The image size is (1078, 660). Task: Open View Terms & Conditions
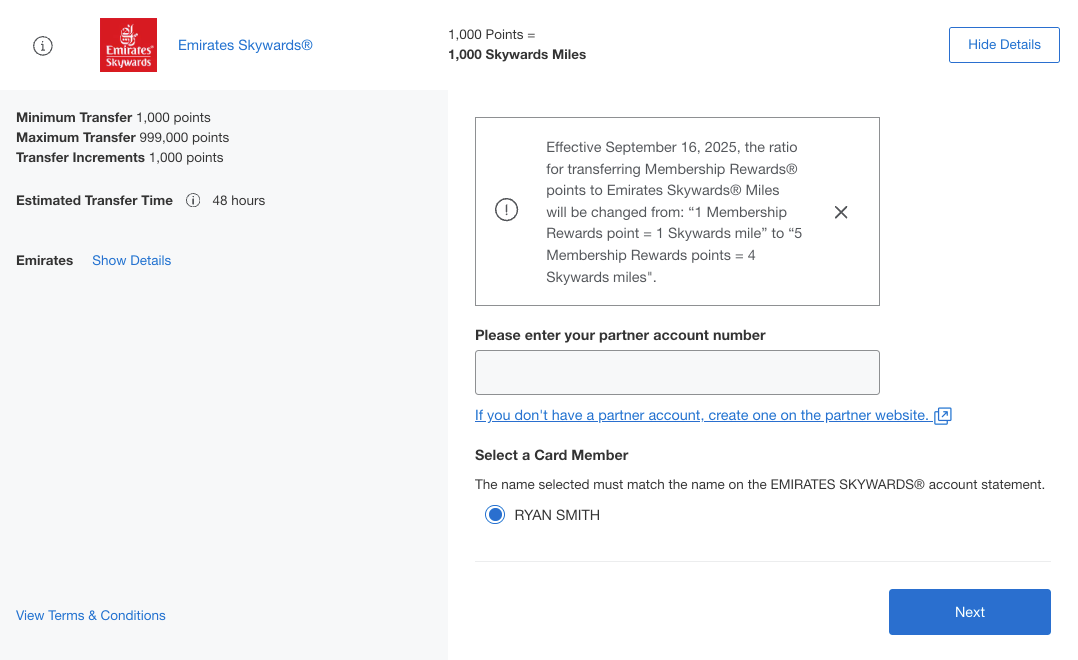91,615
